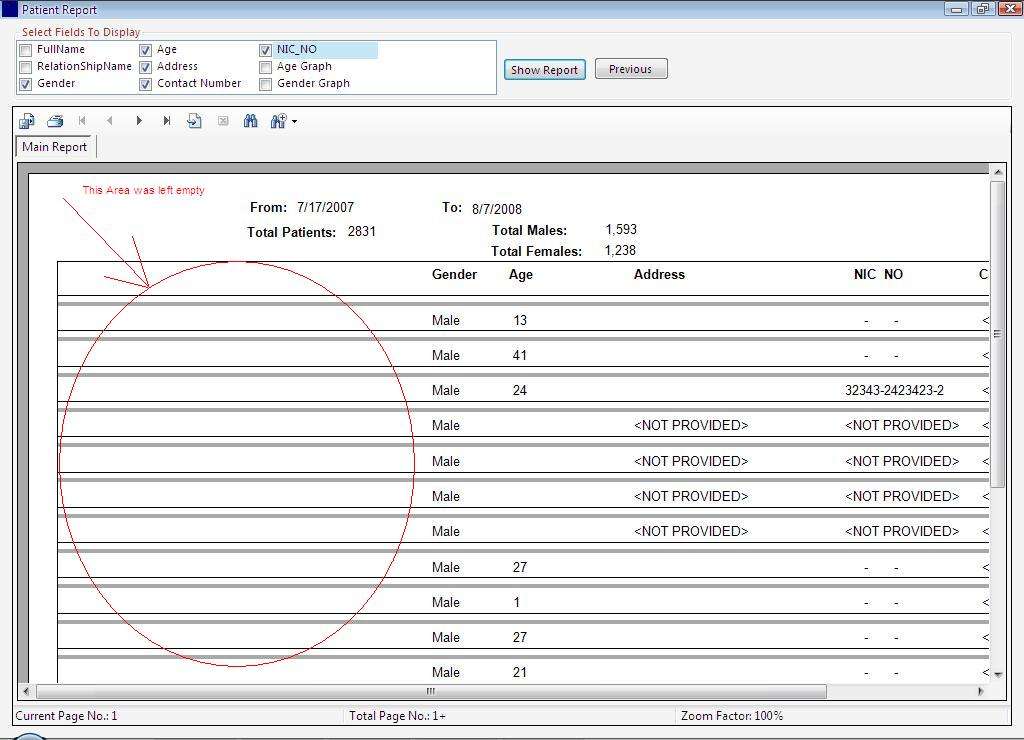Go to next page arrow

[x=138, y=121]
